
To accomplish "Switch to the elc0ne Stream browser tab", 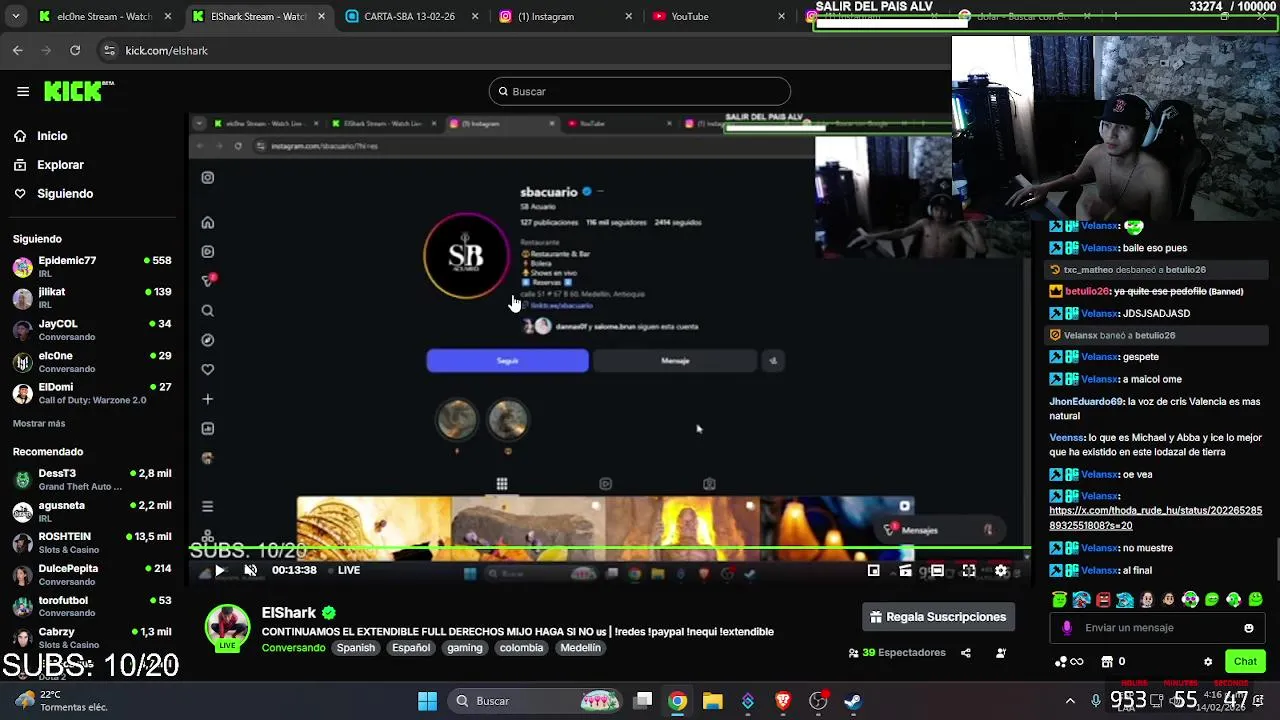I will (x=105, y=16).
